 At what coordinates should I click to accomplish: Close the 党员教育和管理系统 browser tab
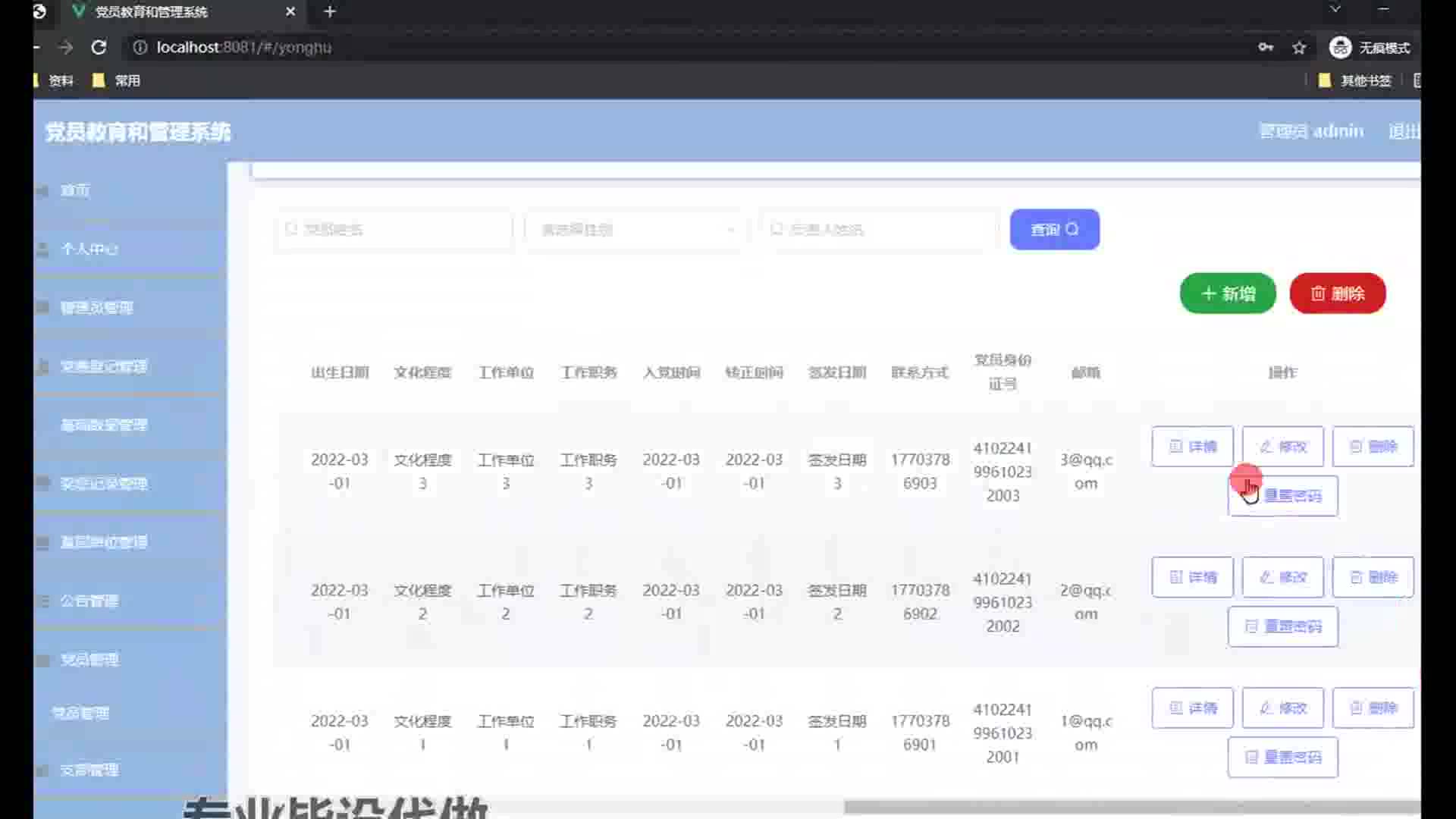(x=290, y=11)
